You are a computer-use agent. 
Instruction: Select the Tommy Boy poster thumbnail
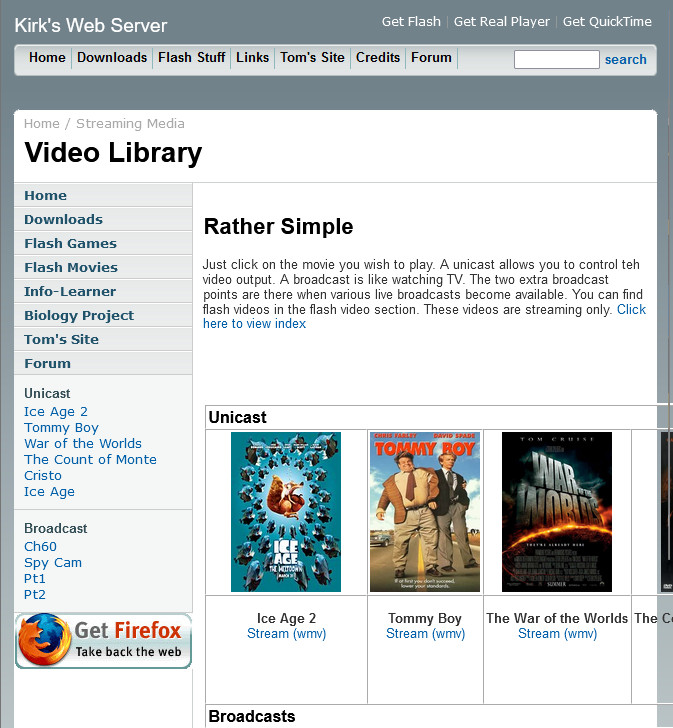pyautogui.click(x=424, y=512)
